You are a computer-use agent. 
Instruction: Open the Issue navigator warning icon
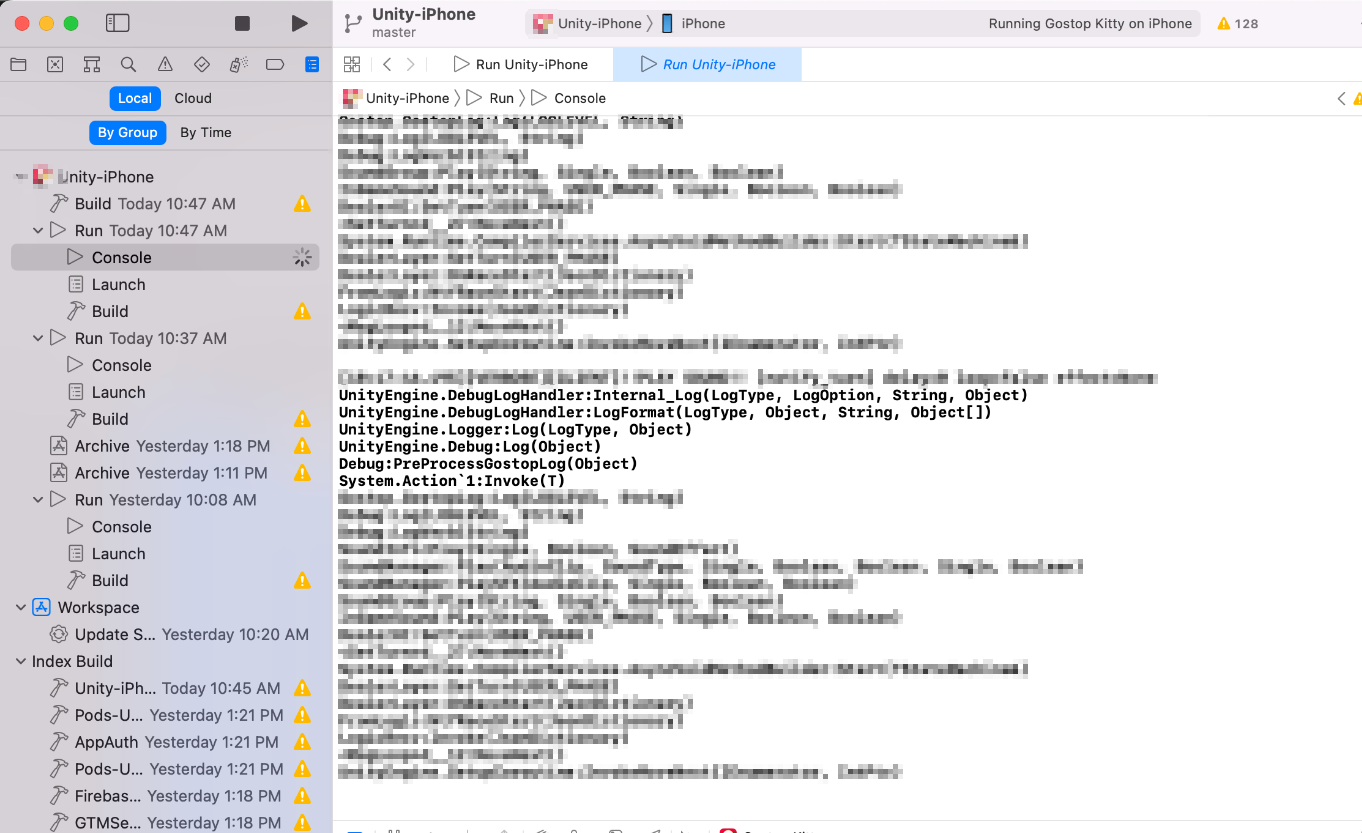coord(165,64)
